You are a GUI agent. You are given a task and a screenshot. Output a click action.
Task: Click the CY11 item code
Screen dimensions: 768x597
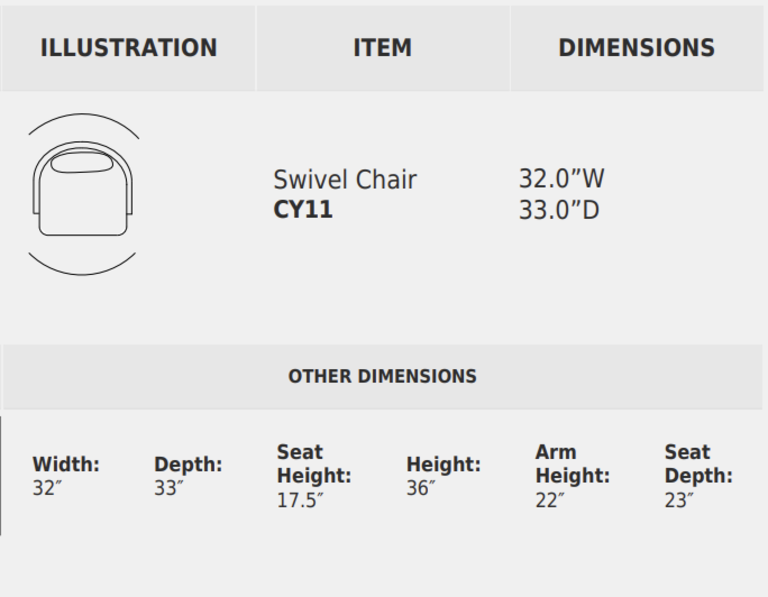click(302, 210)
